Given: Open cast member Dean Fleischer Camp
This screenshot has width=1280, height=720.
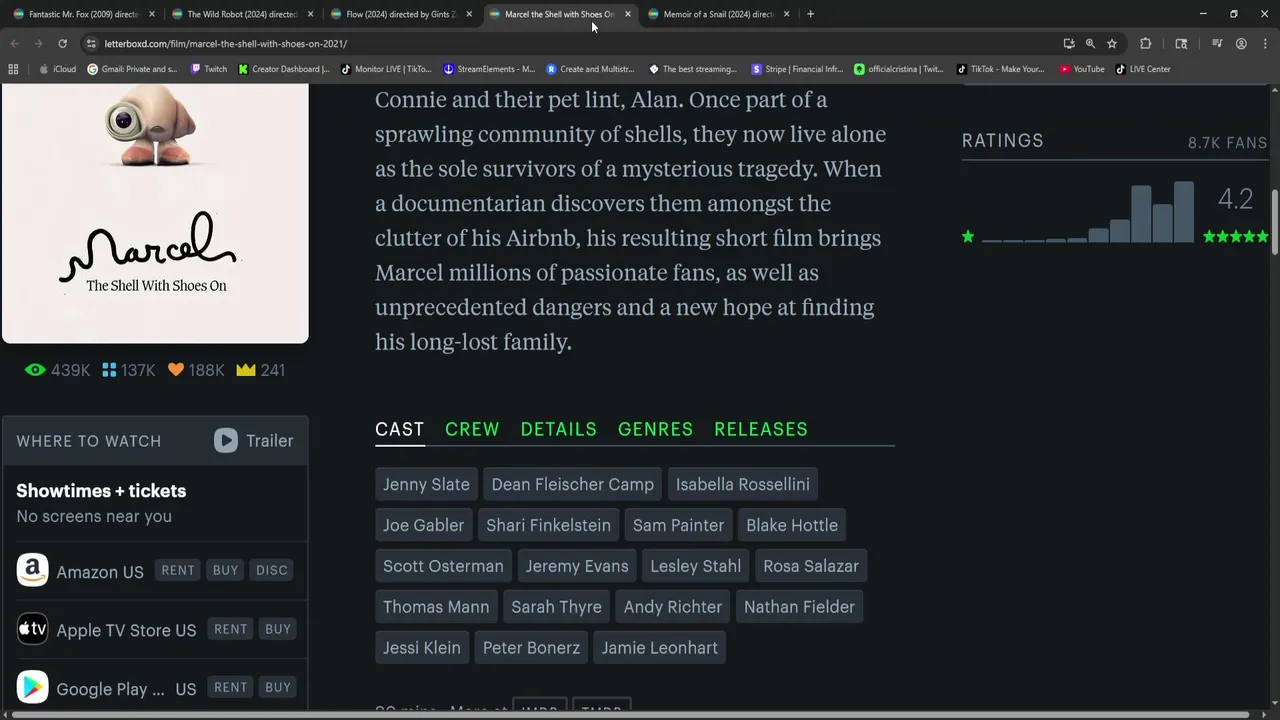Looking at the screenshot, I should click(x=573, y=484).
